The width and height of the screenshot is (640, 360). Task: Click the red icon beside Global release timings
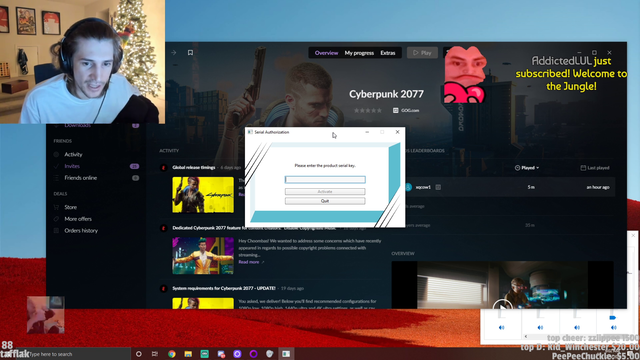tap(164, 167)
